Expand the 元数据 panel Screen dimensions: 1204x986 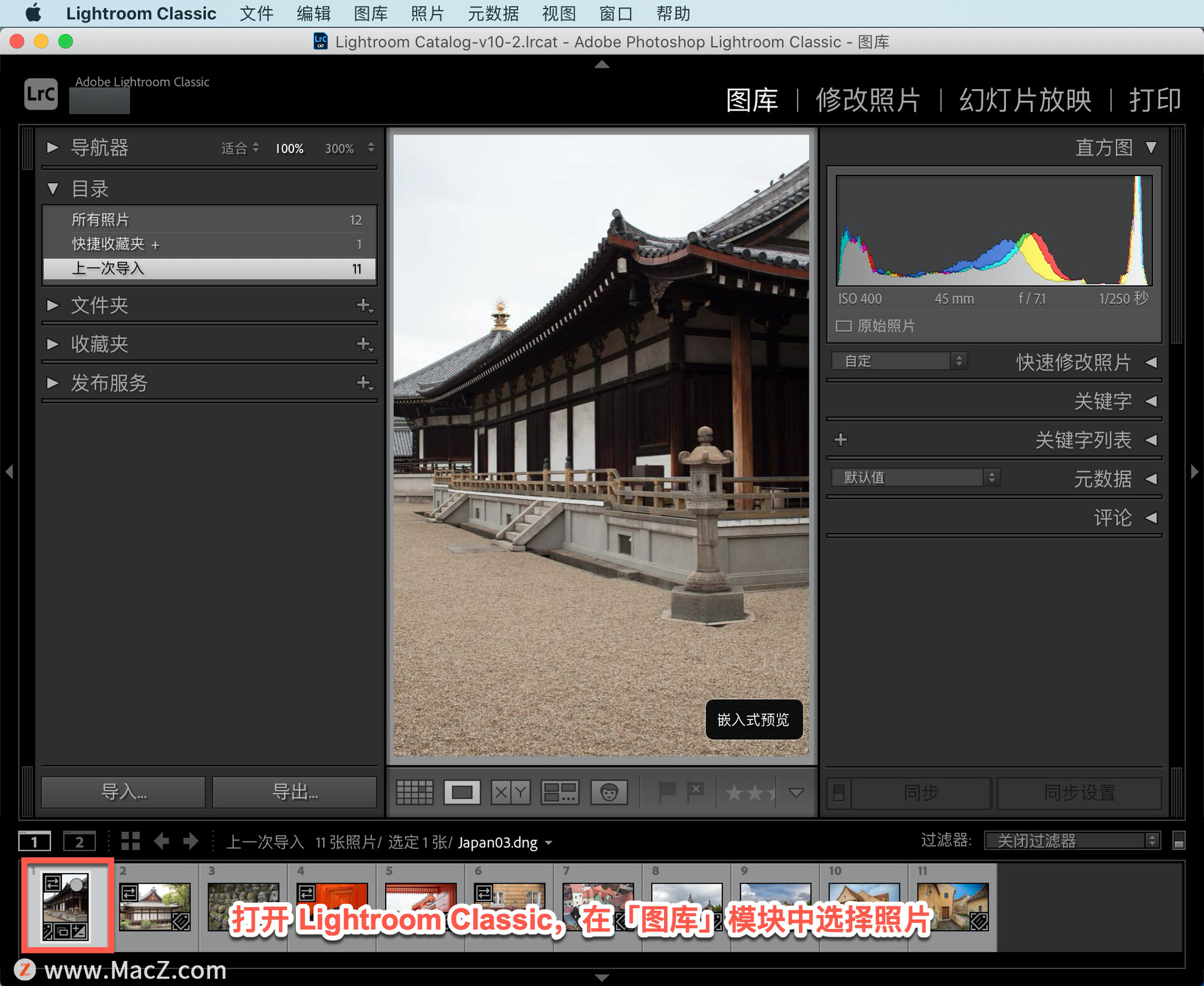1151,479
